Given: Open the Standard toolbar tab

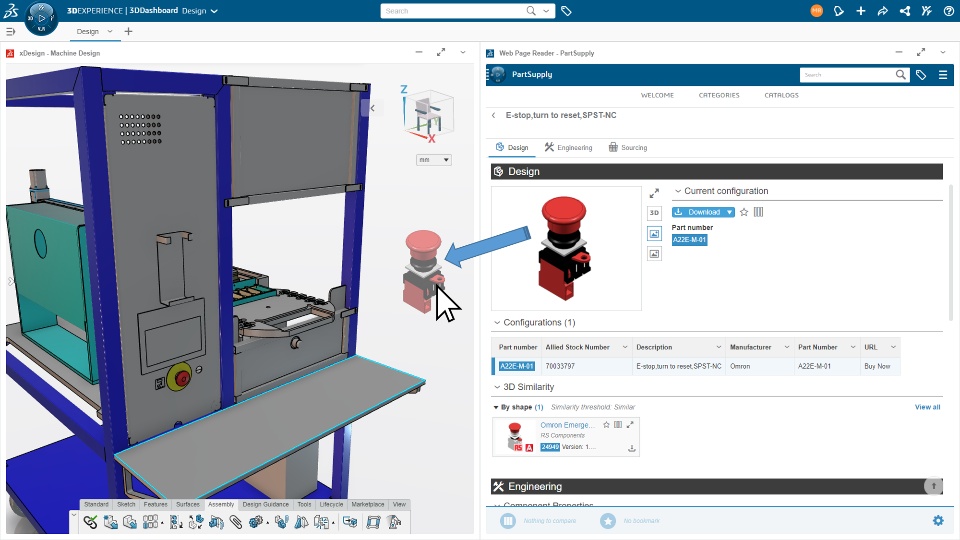Looking at the screenshot, I should [x=96, y=504].
